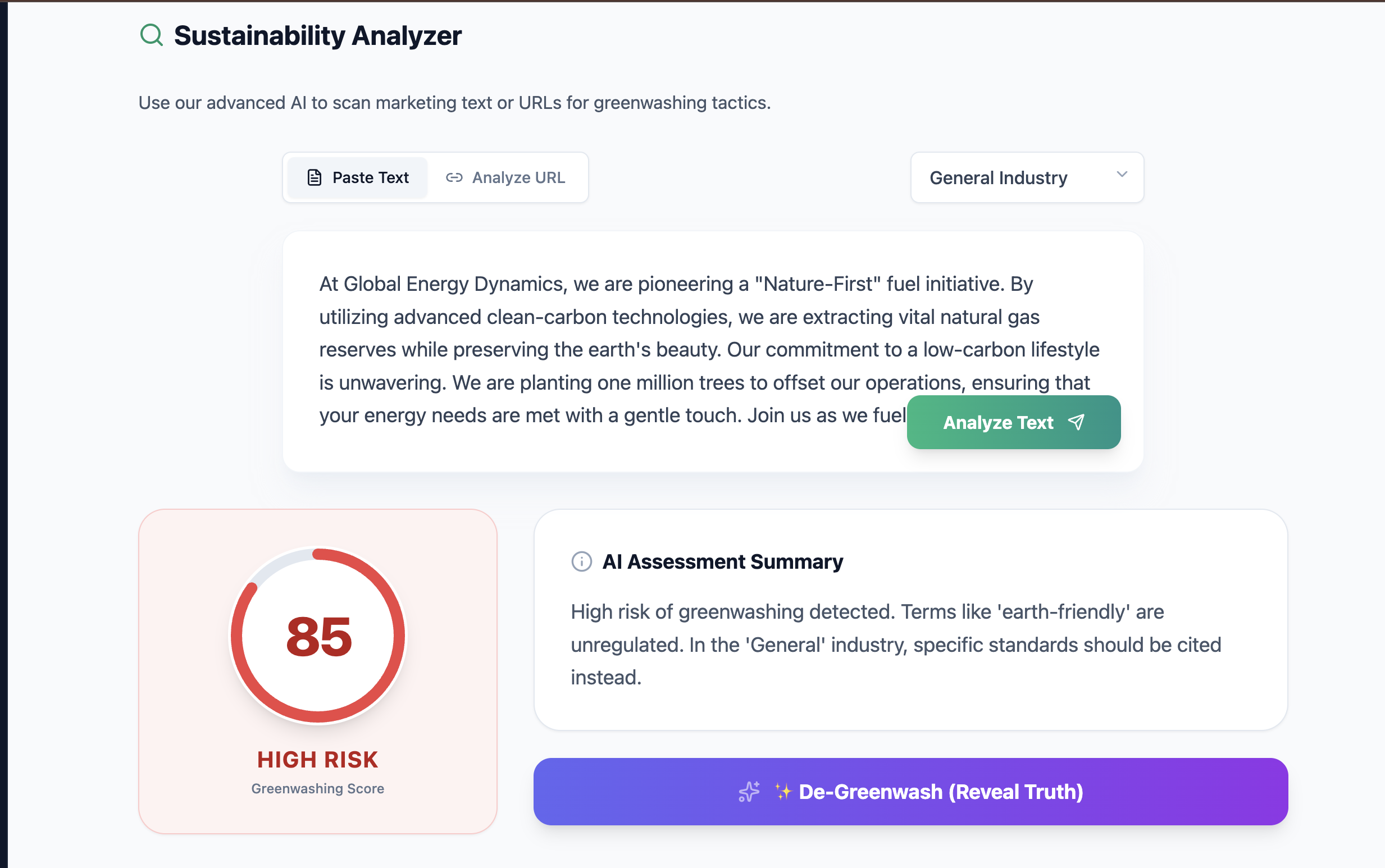Click the 85 score circular gauge
The height and width of the screenshot is (868, 1385).
(x=318, y=636)
